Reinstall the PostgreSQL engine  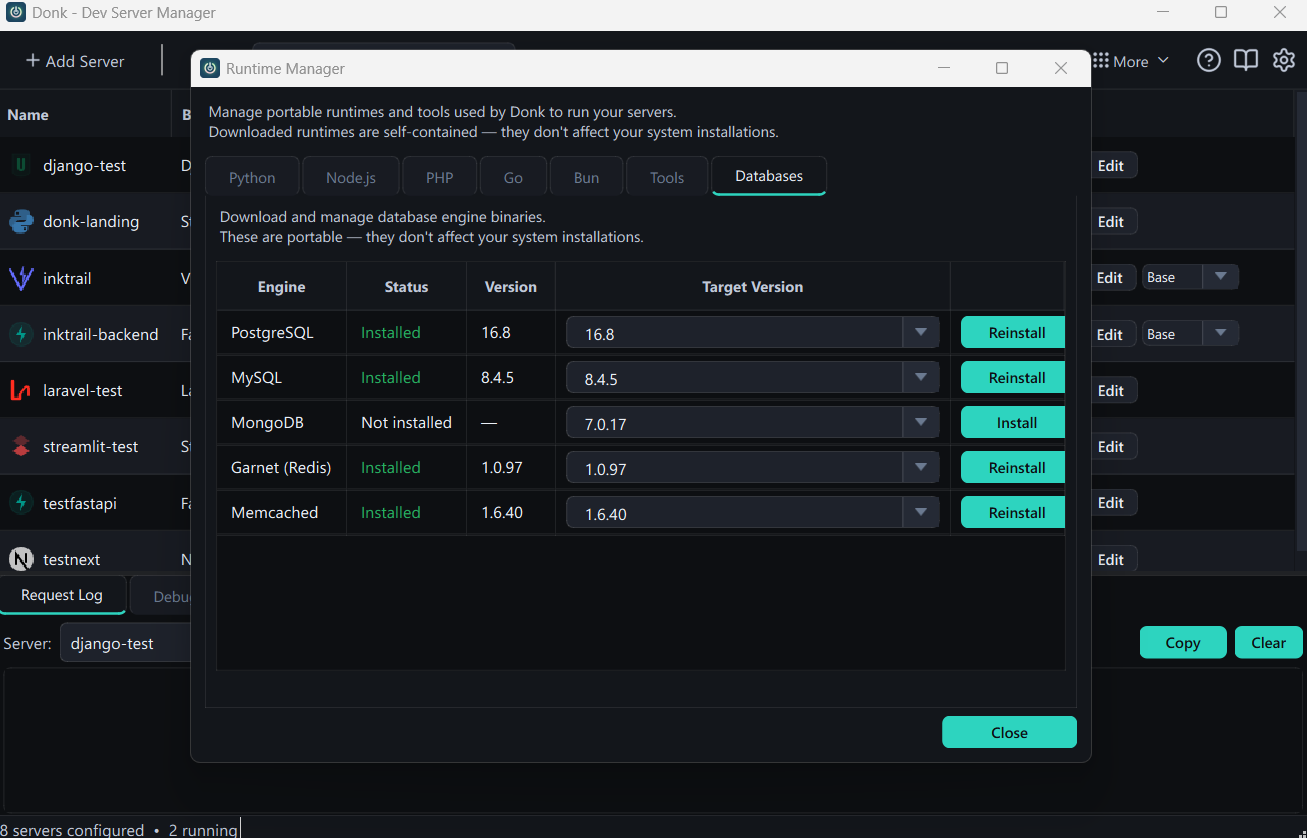pyautogui.click(x=1012, y=332)
